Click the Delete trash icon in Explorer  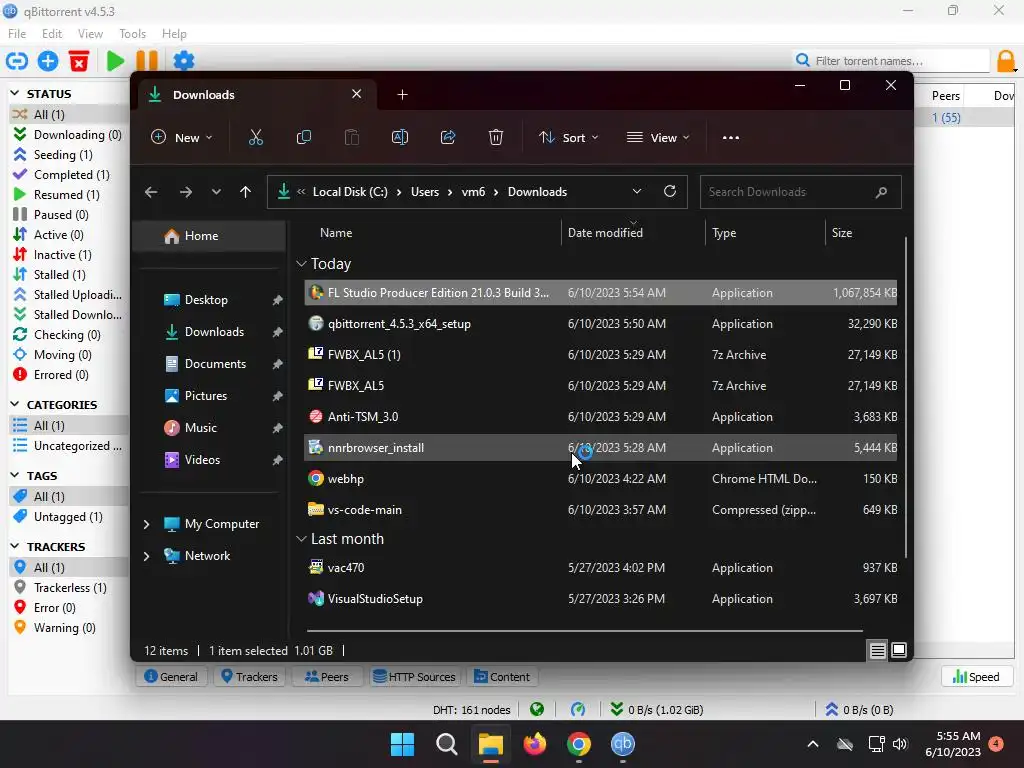[496, 138]
